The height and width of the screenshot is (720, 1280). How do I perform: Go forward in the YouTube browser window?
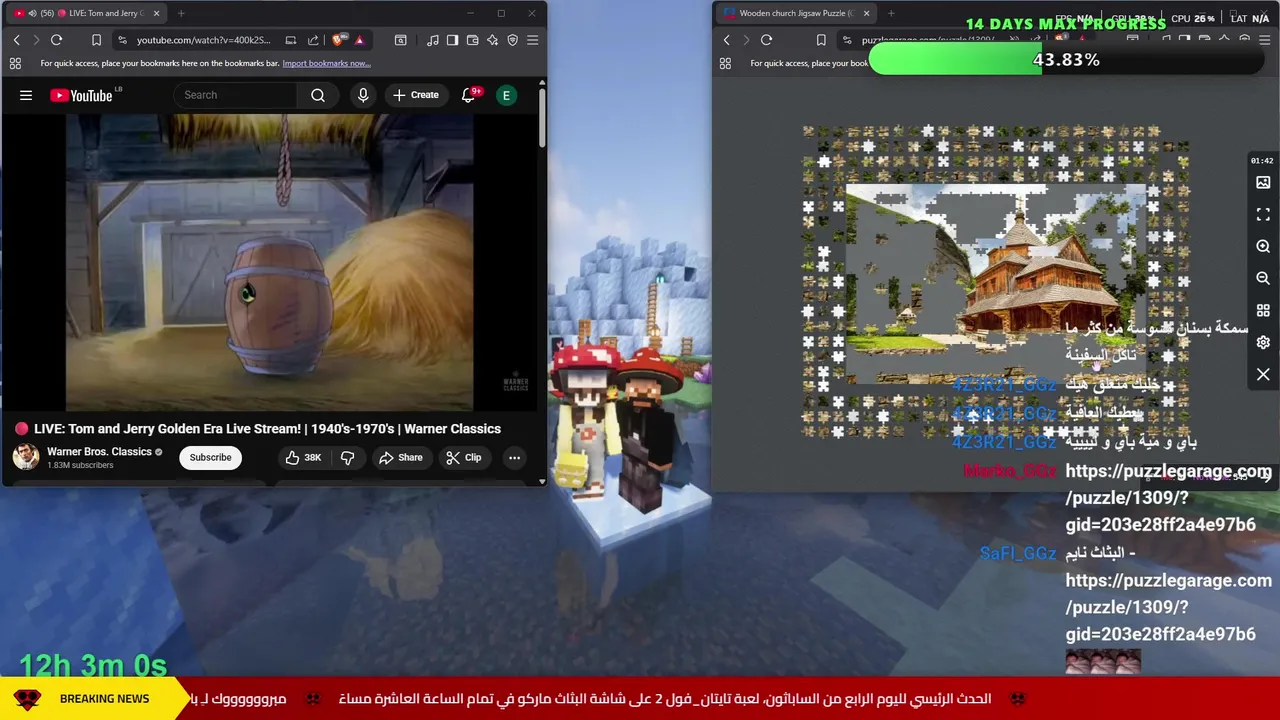36,40
